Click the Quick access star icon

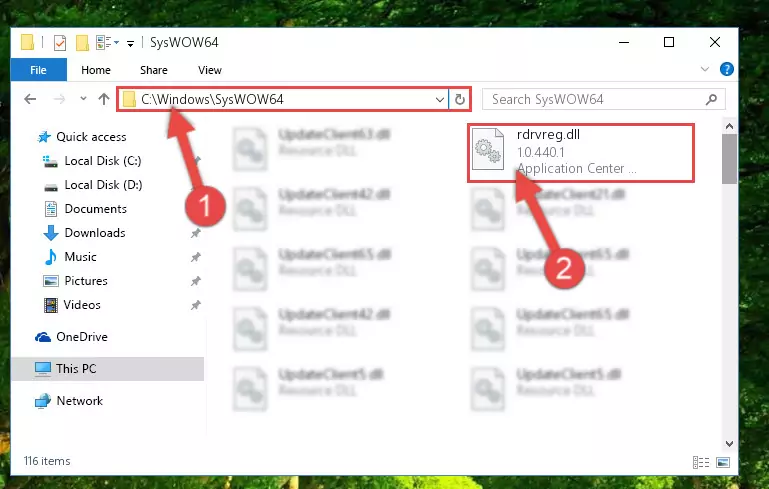click(44, 137)
